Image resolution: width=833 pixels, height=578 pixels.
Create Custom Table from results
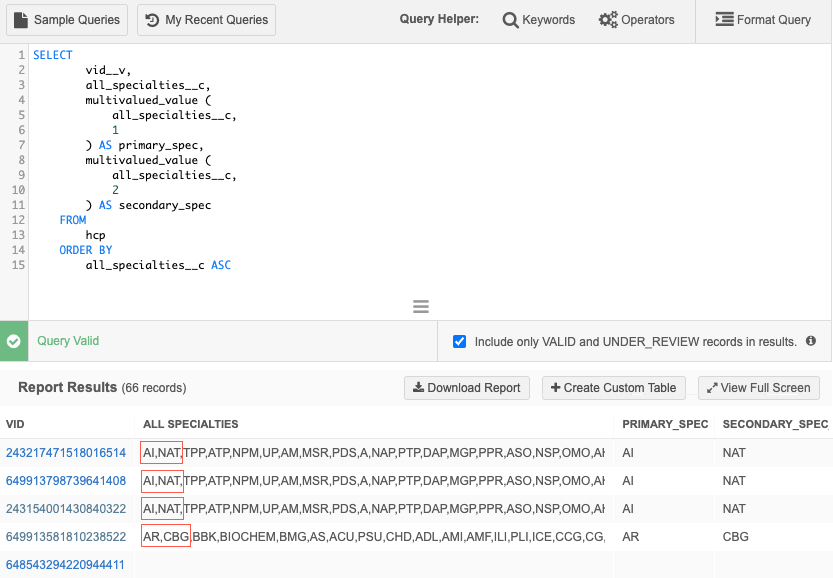(614, 388)
